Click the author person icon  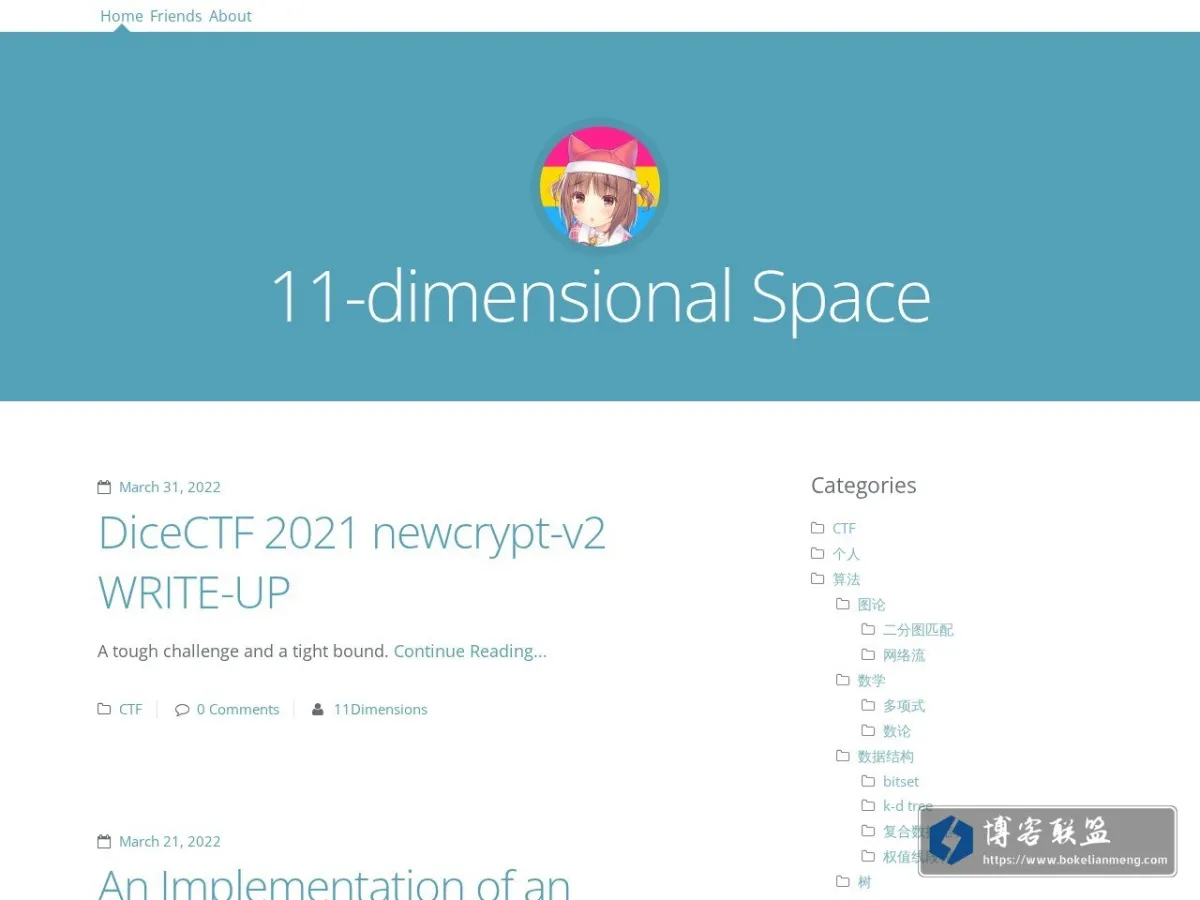coord(318,709)
